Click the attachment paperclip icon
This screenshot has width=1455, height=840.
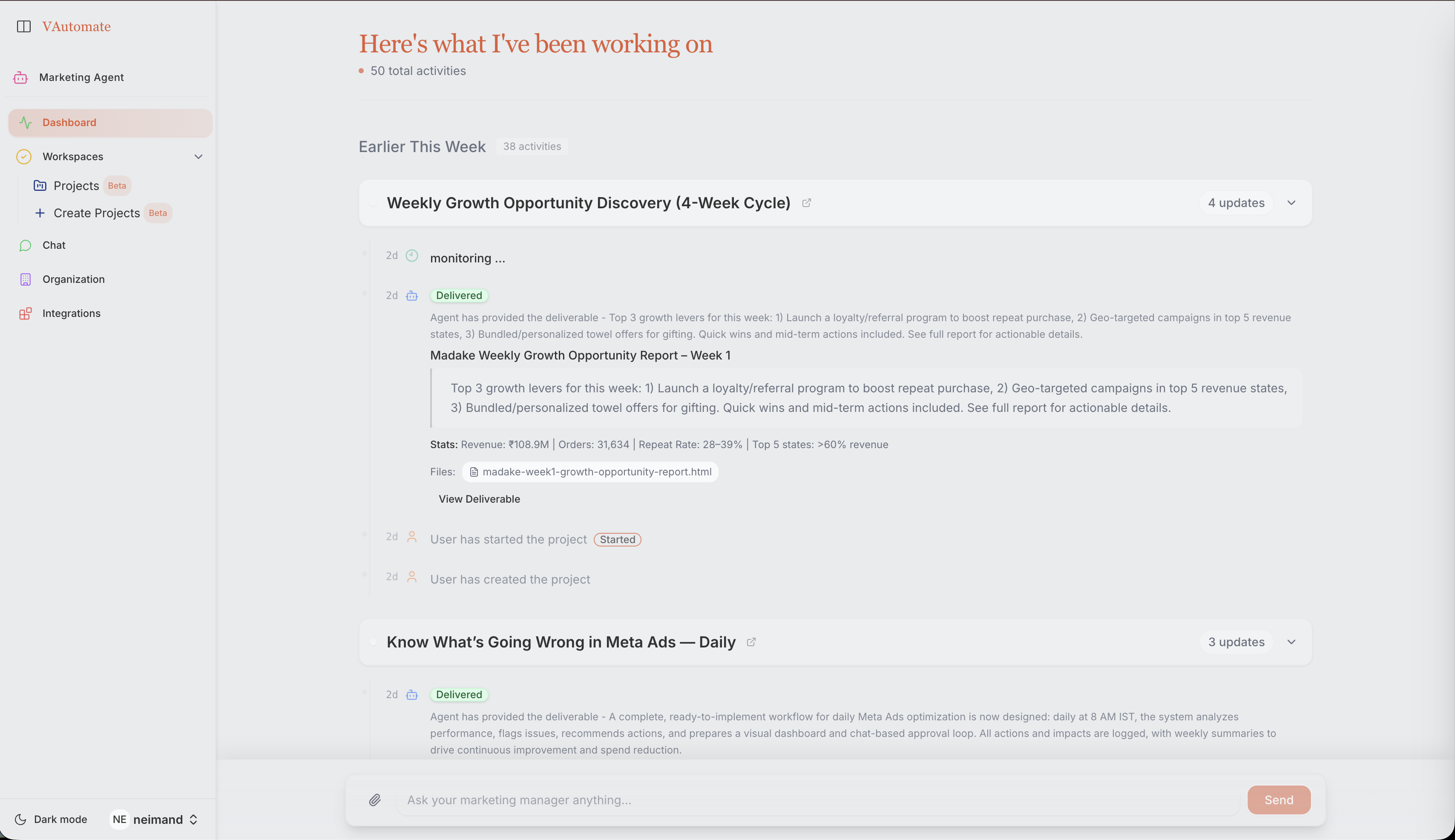pos(375,800)
